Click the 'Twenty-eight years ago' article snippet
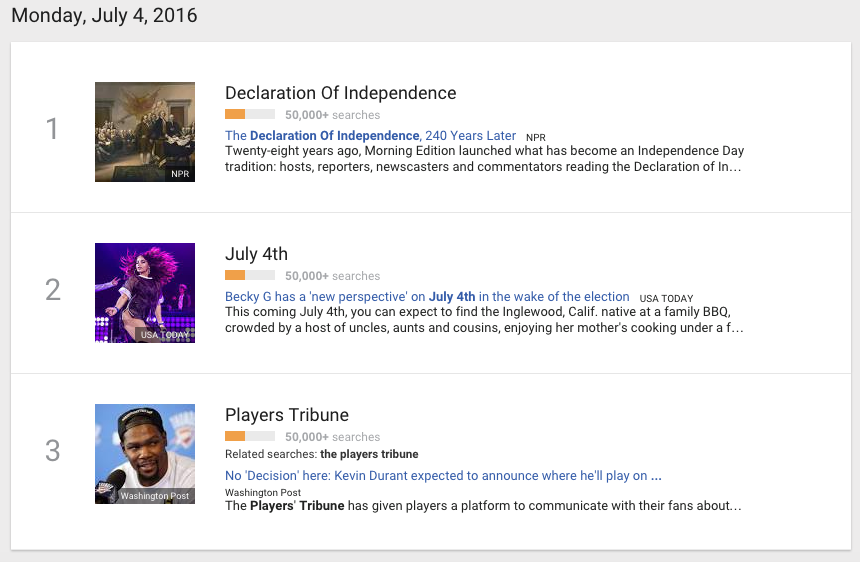Screen dimensions: 860x562 [484, 159]
